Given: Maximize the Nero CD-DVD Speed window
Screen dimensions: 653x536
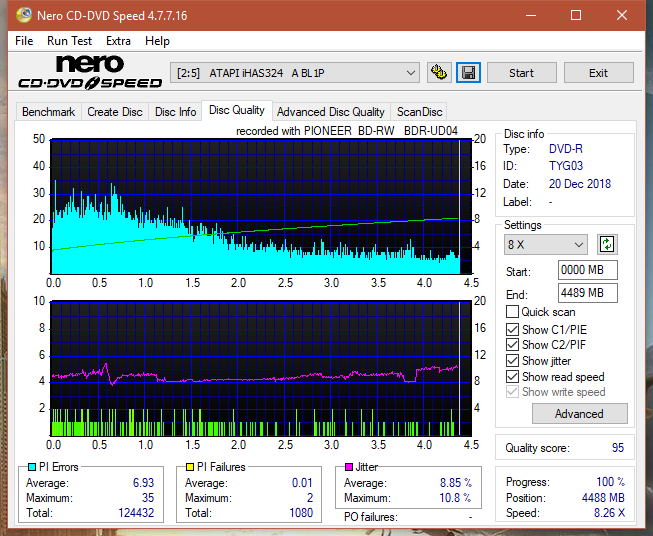Looking at the screenshot, I should click(x=576, y=15).
